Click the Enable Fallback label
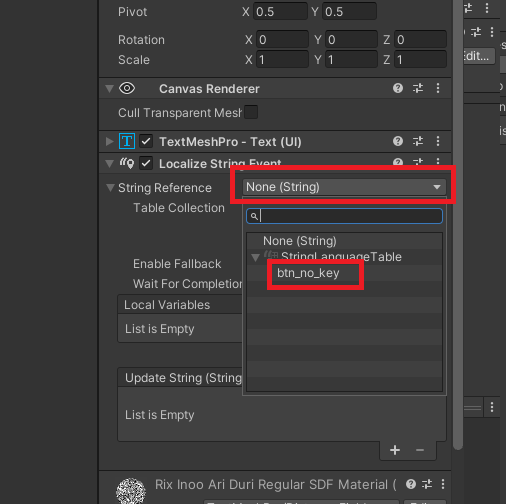Screen dimensions: 506x504 (x=177, y=264)
